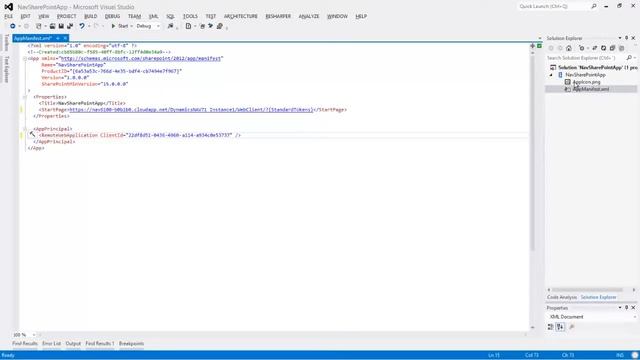Viewport: 640px width, 360px height.
Task: Open the VIEW menu
Action: pos(44,16)
